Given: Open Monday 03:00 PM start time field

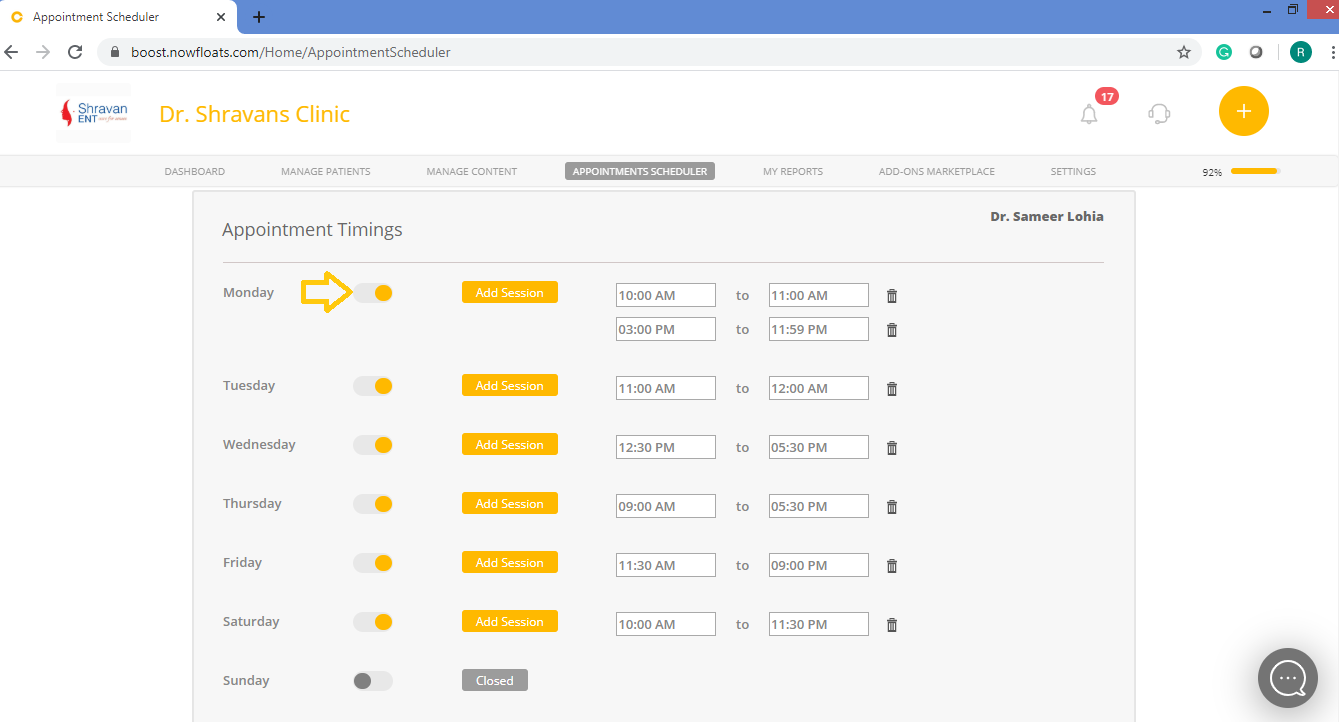Looking at the screenshot, I should 666,329.
